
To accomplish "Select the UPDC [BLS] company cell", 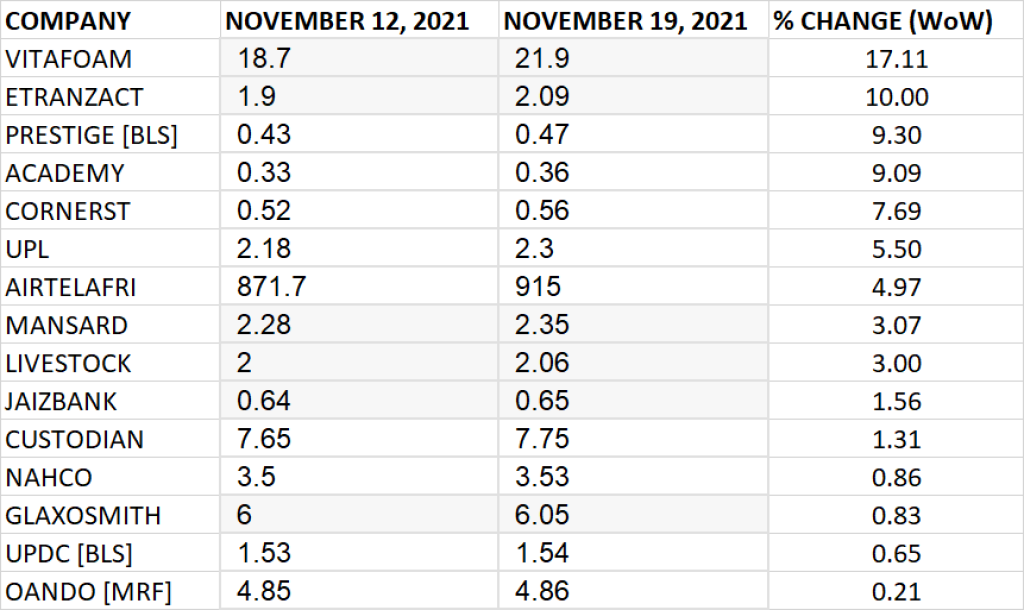I will (x=110, y=553).
